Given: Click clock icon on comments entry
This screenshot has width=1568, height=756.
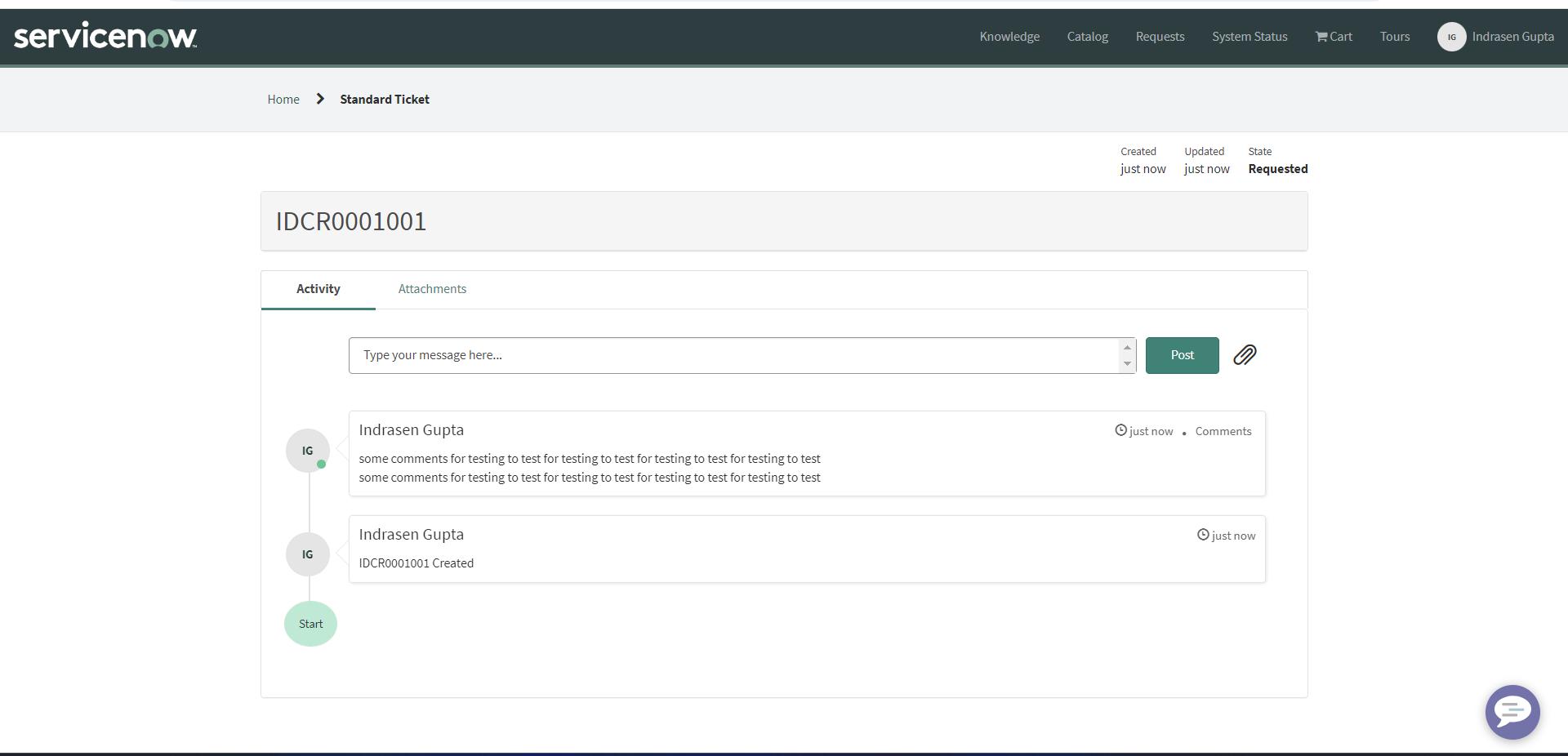Looking at the screenshot, I should (x=1120, y=430).
